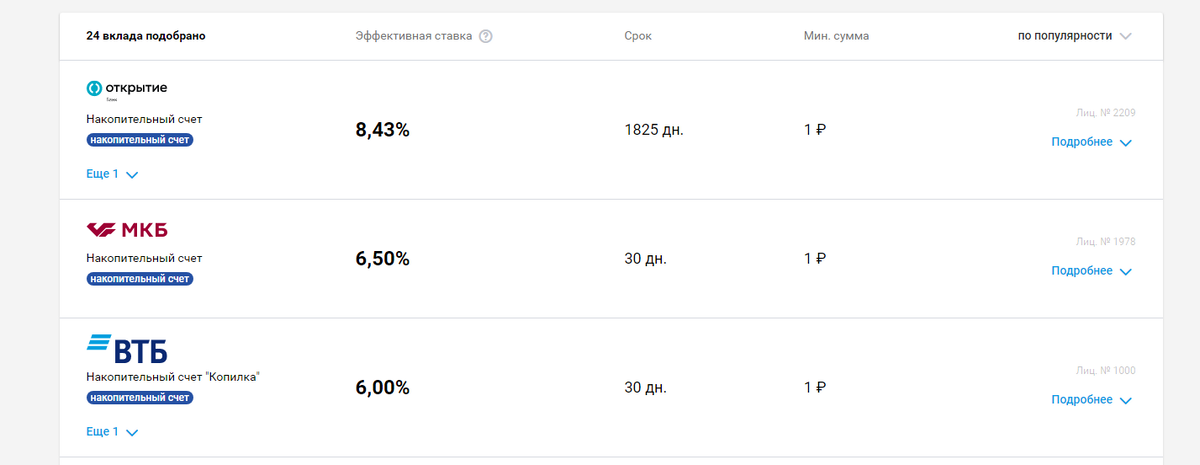1200x465 pixels.
Task: Click the Otkritie bank logo
Action: 126,89
